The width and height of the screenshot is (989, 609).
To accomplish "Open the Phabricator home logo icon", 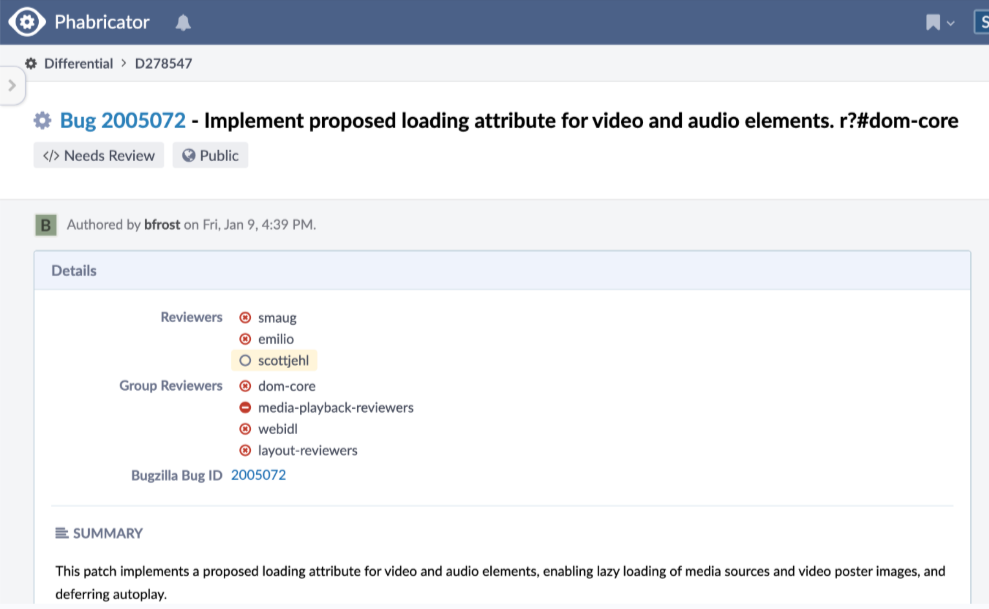I will [x=26, y=22].
